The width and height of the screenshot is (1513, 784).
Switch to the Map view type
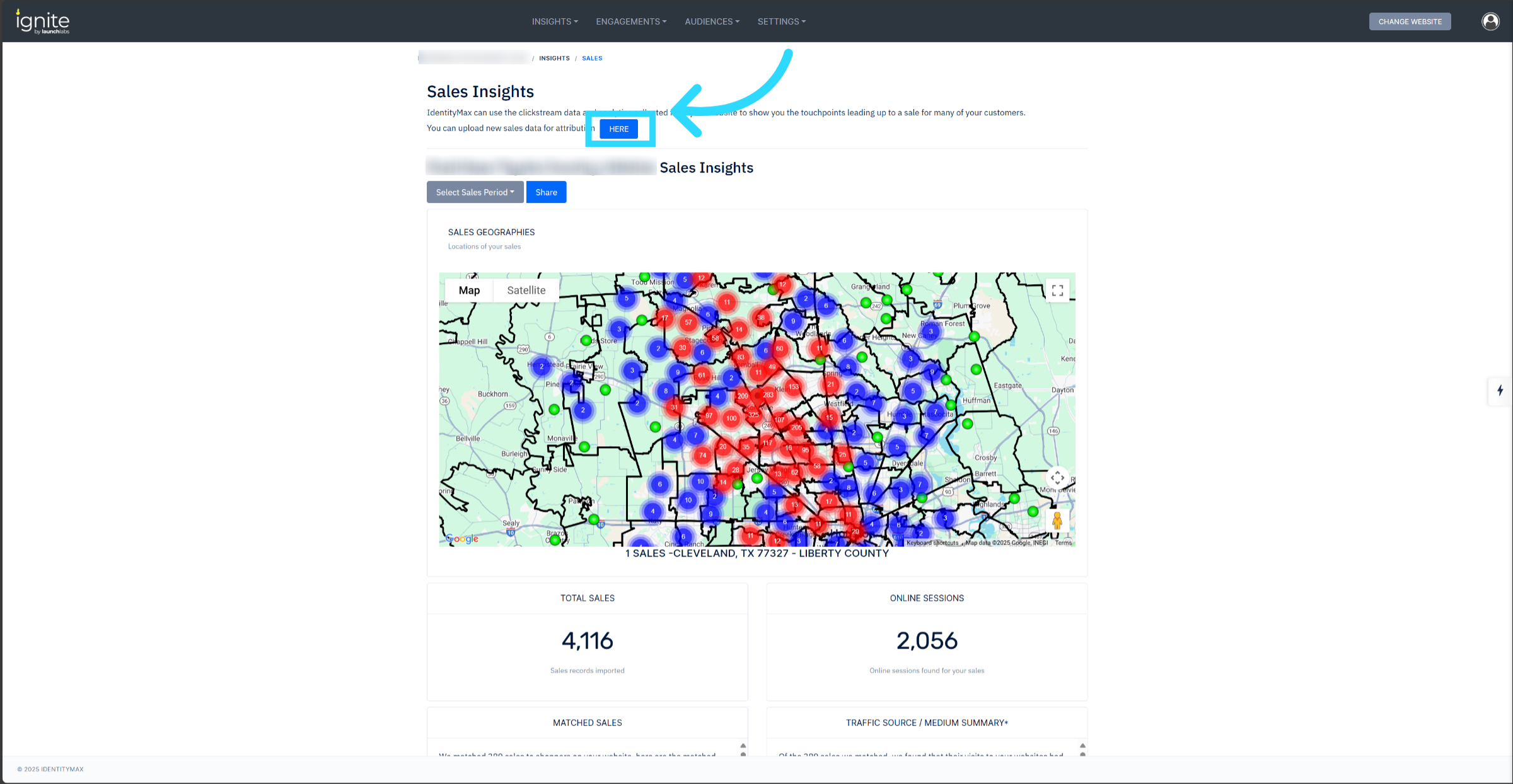coord(469,291)
